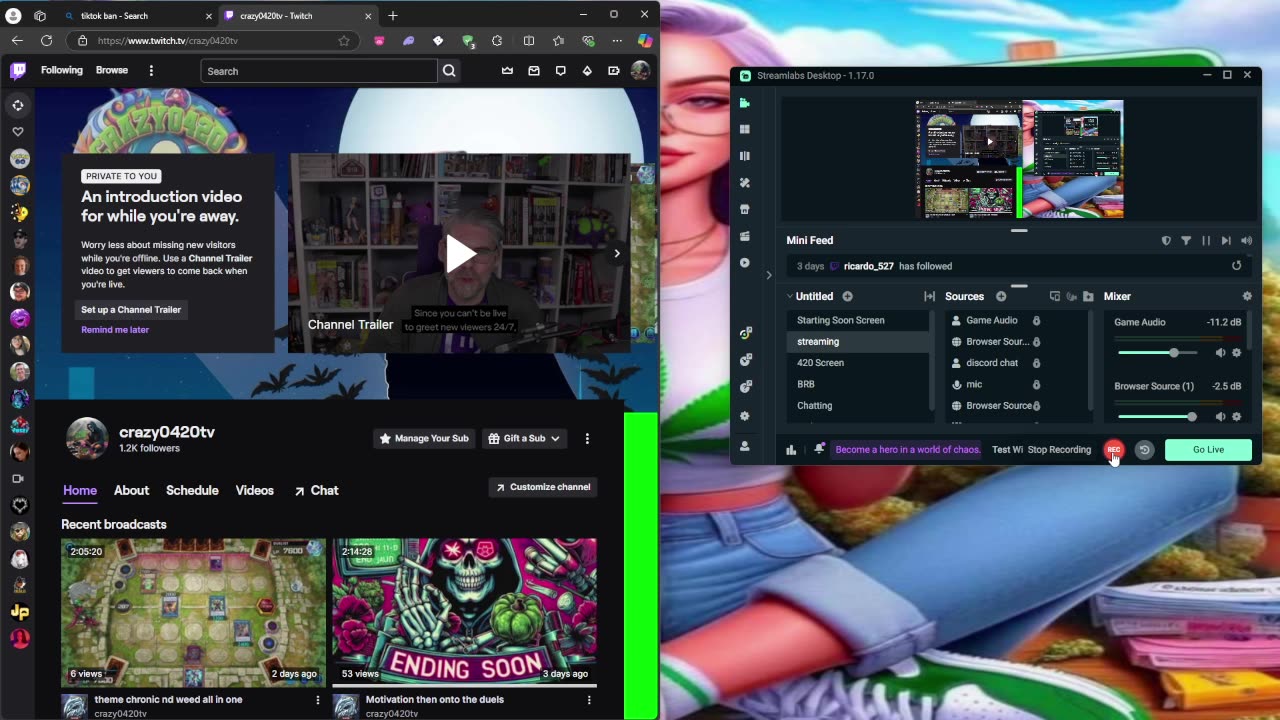
Task: Open the performance stats bar chart icon
Action: tap(791, 450)
